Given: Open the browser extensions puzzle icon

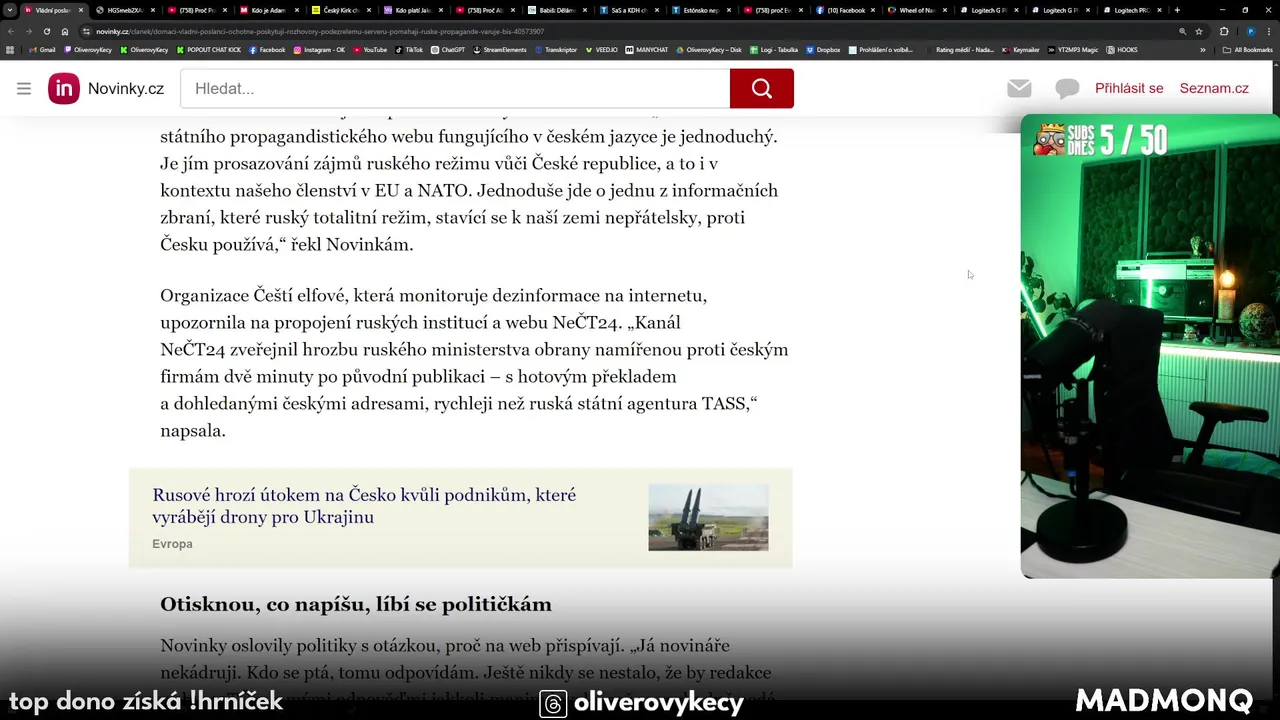Looking at the screenshot, I should coord(1223,31).
